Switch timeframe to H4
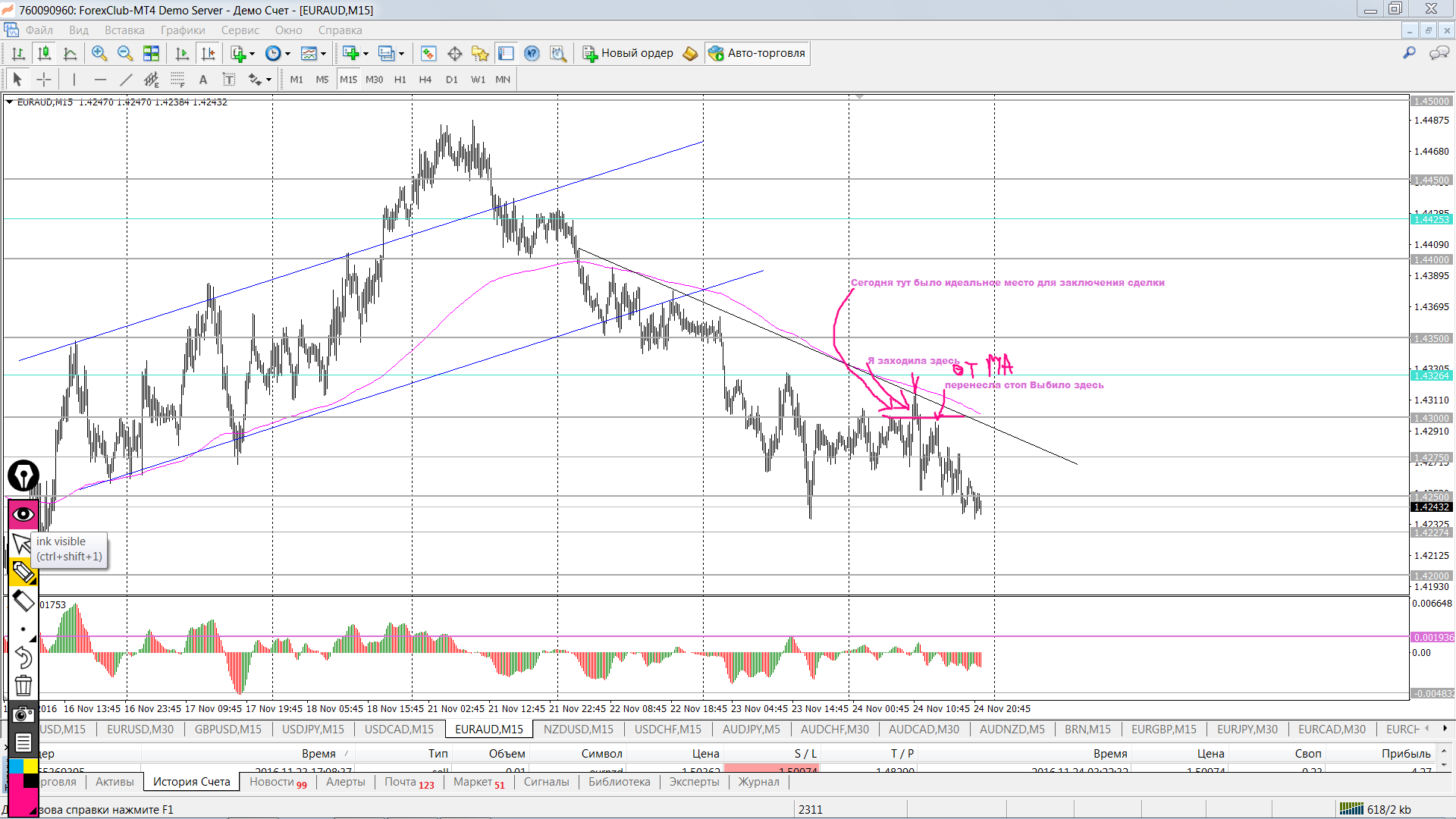 pyautogui.click(x=425, y=80)
